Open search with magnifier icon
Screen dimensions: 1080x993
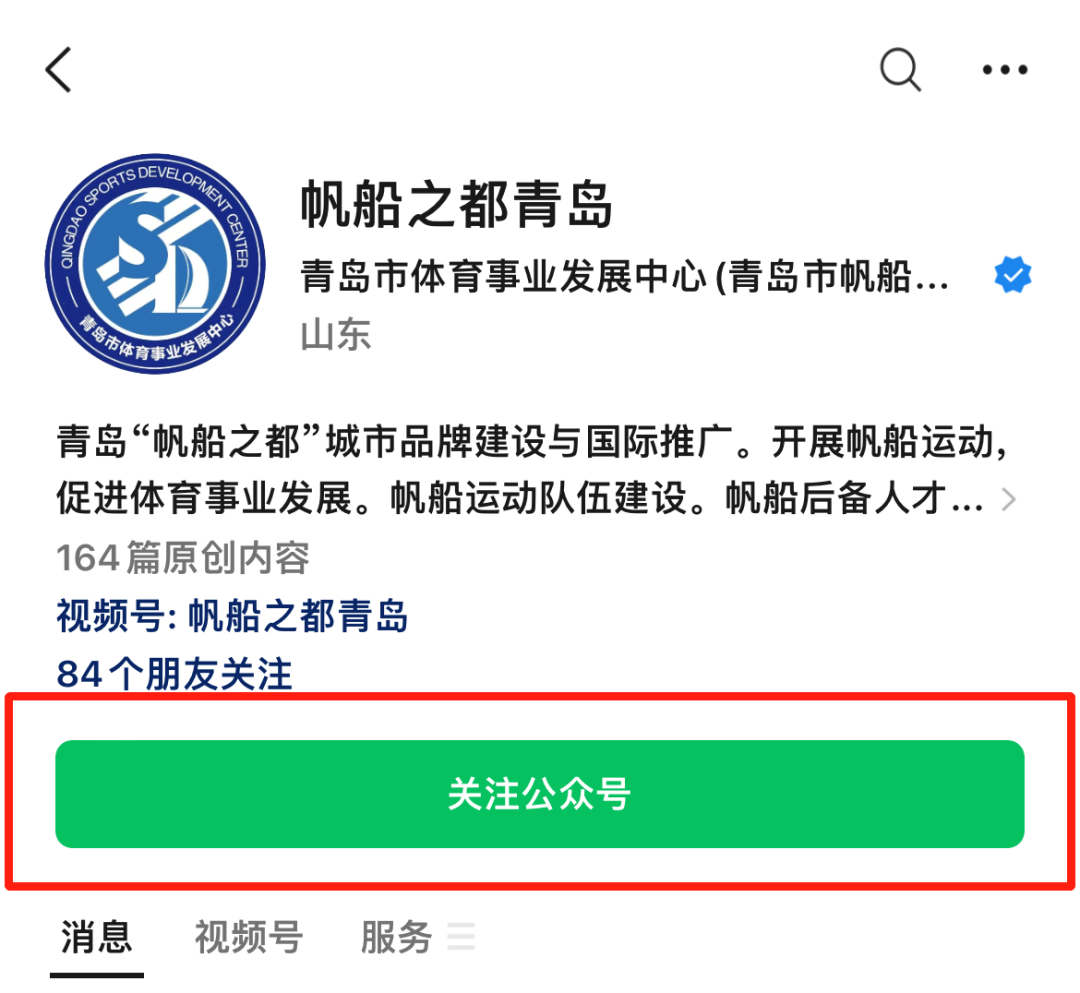[x=900, y=70]
